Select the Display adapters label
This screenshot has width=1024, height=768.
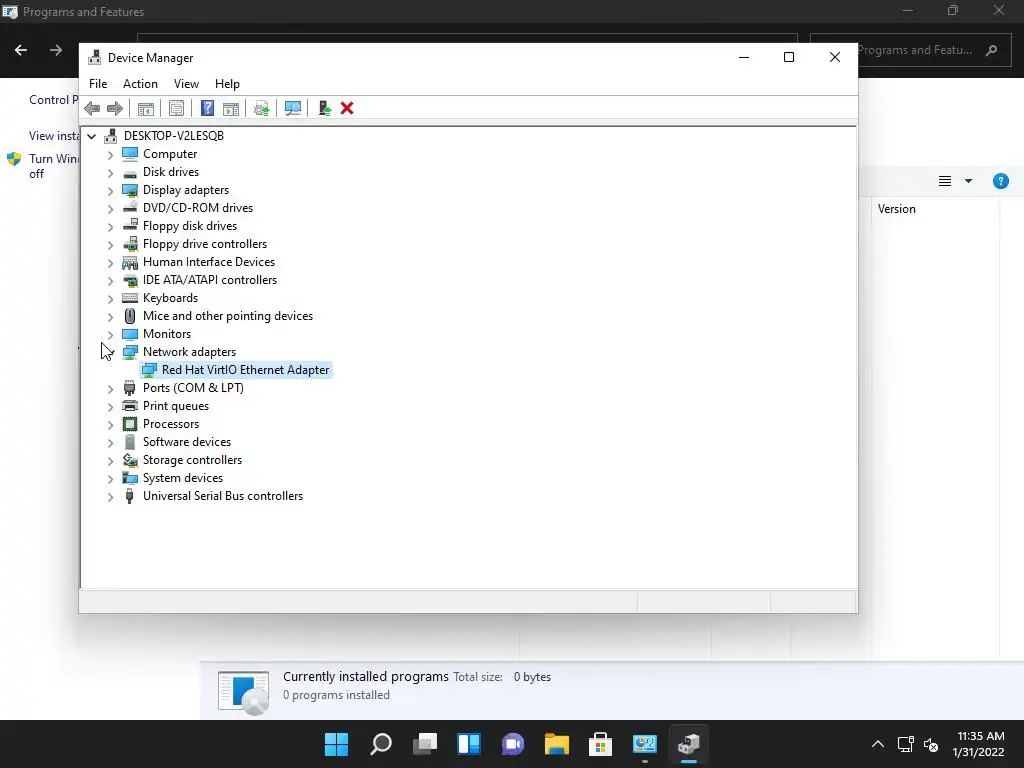(186, 190)
